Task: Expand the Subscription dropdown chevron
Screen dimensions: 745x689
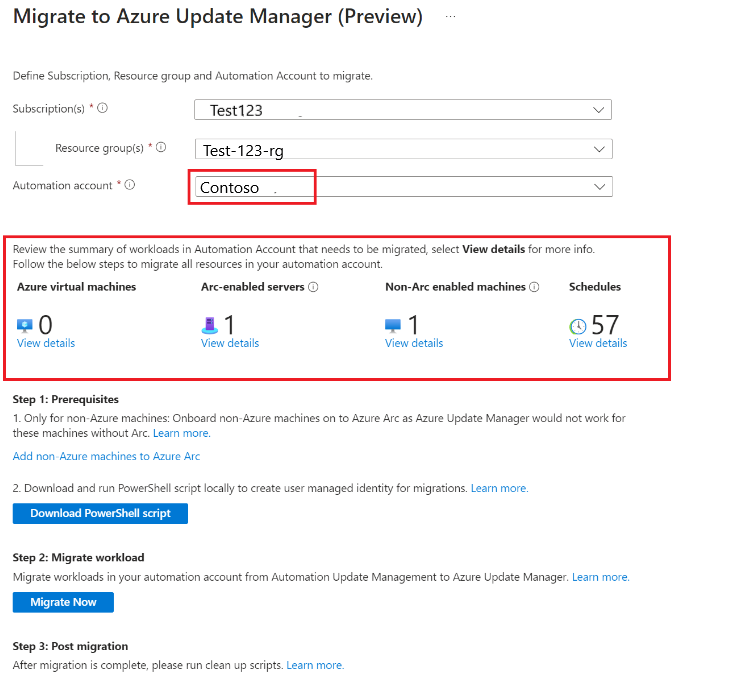Action: 599,110
